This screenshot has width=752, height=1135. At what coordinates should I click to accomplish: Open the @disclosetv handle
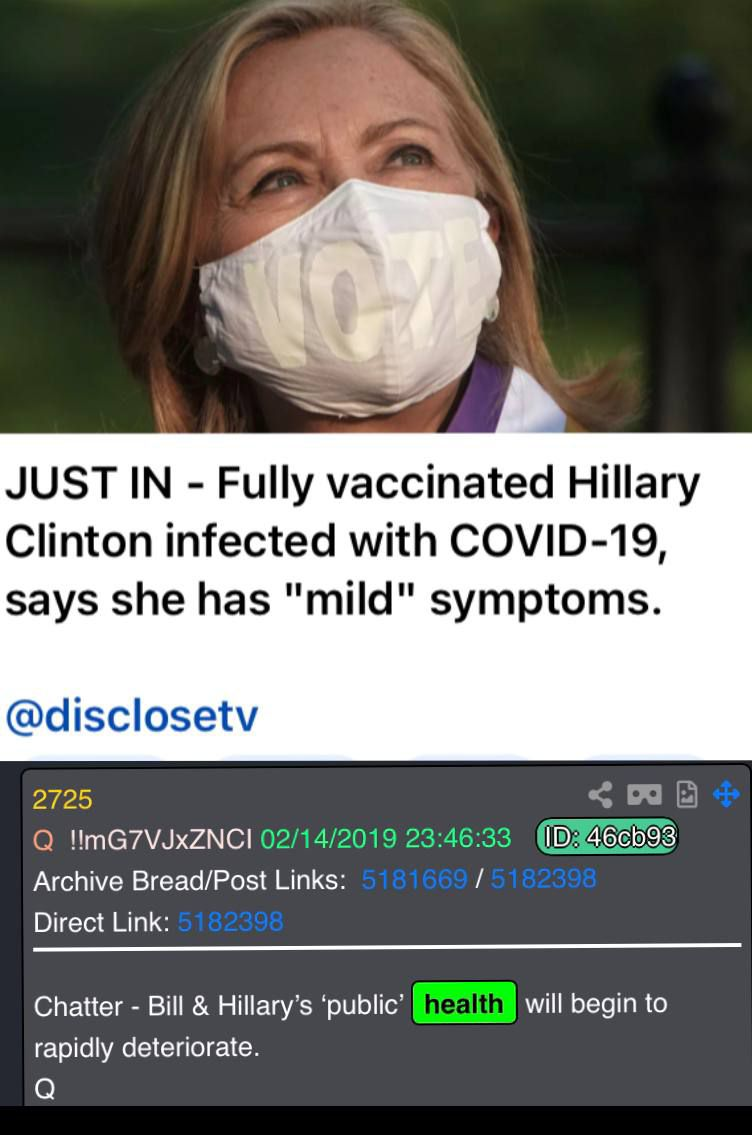[131, 715]
